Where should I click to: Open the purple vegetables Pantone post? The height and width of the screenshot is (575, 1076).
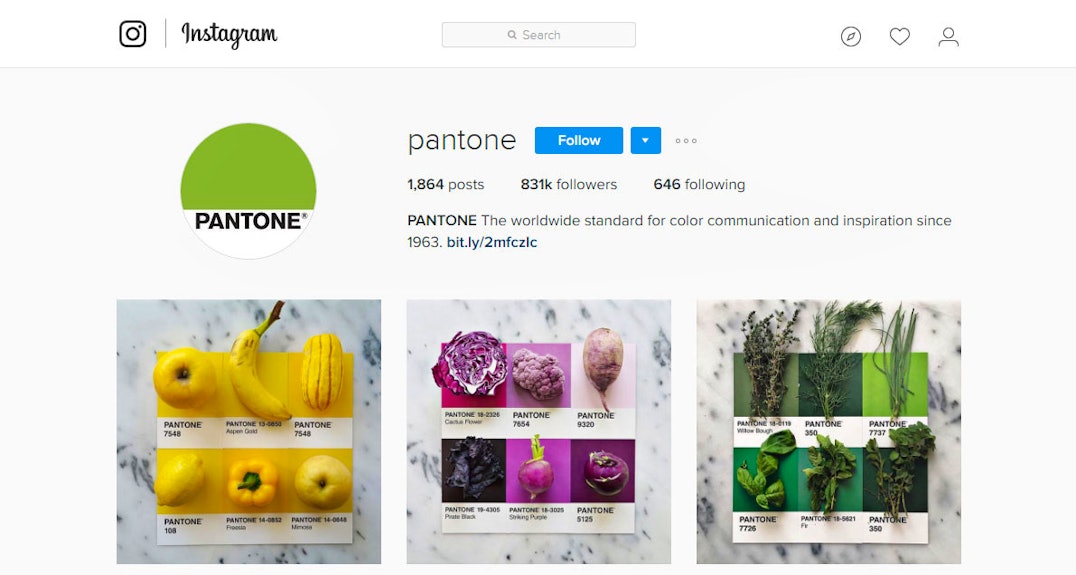pos(539,432)
